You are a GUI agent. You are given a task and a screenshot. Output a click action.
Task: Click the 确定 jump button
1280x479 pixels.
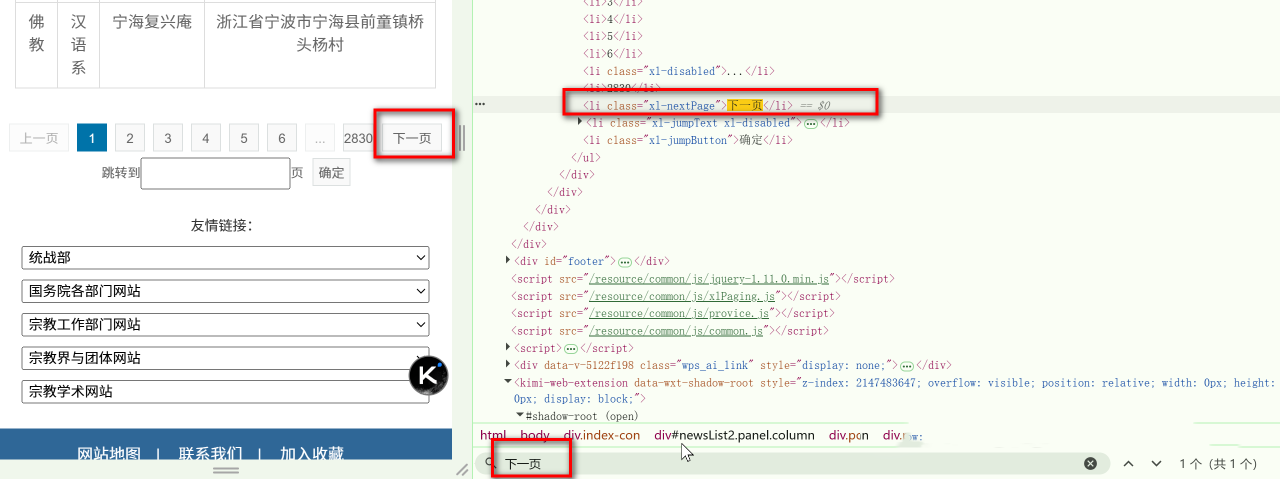[332, 172]
